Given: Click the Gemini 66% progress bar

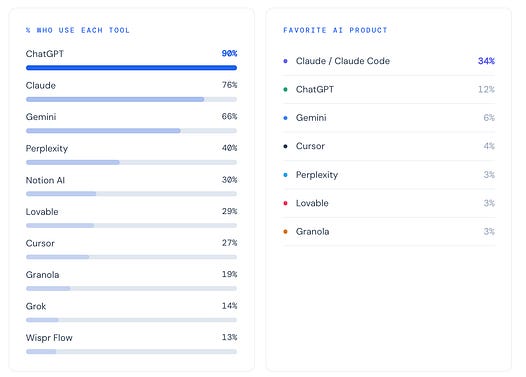Looking at the screenshot, I should click(132, 131).
